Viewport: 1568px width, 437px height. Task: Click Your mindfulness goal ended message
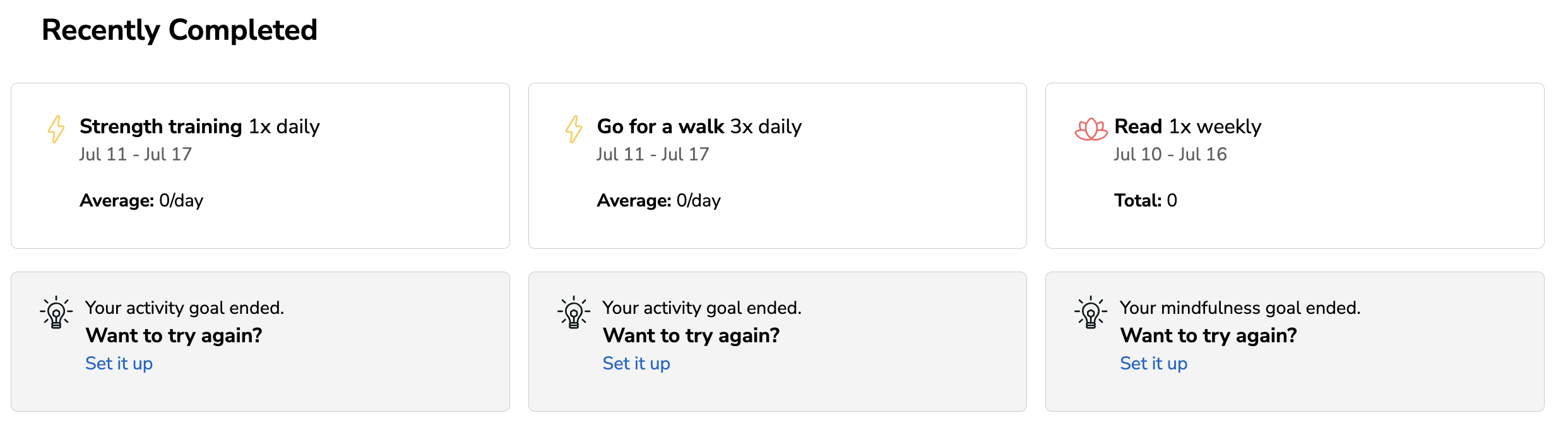[1240, 308]
